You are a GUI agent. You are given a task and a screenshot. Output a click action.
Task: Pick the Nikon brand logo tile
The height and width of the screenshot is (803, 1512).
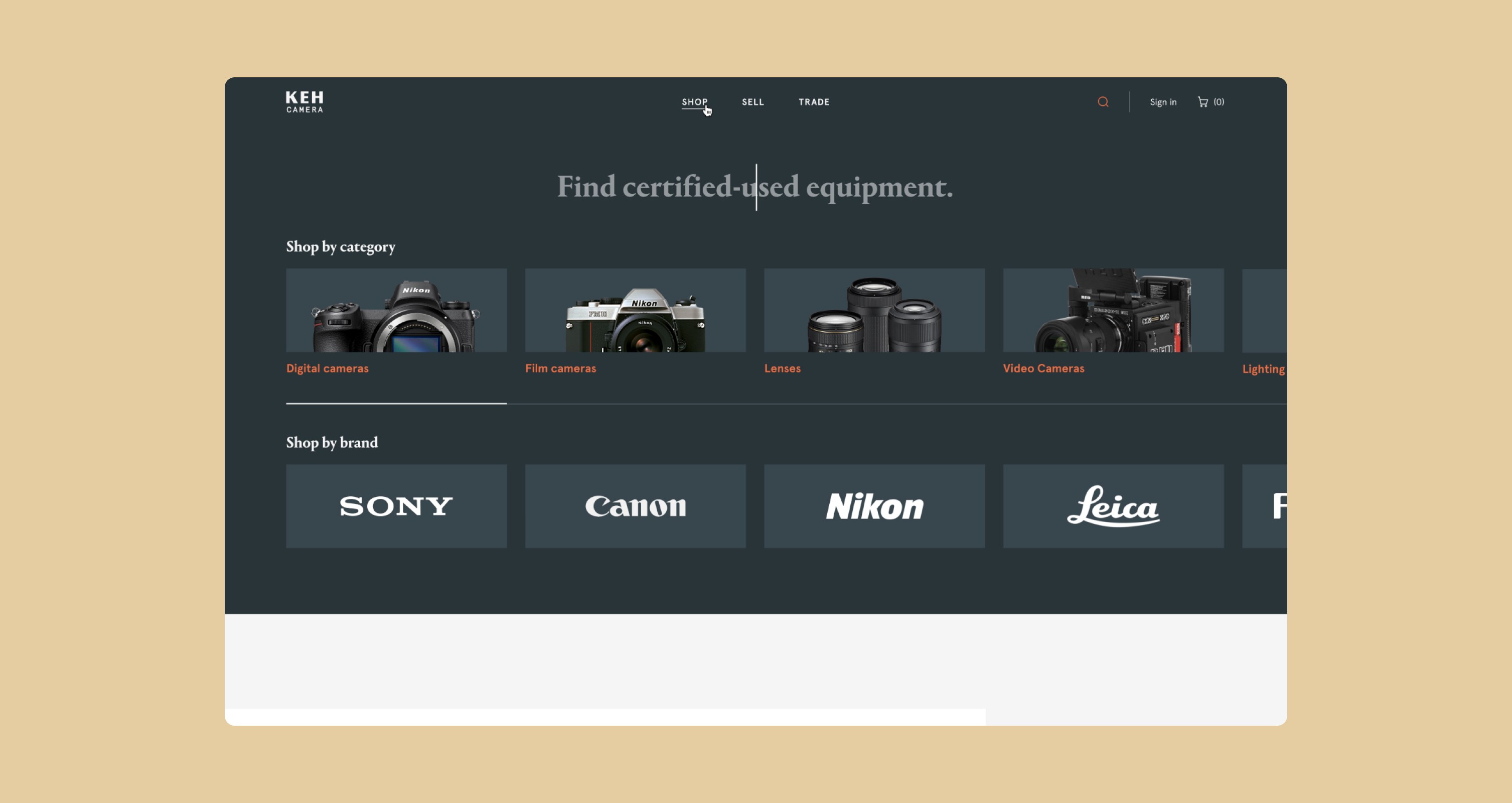tap(874, 506)
